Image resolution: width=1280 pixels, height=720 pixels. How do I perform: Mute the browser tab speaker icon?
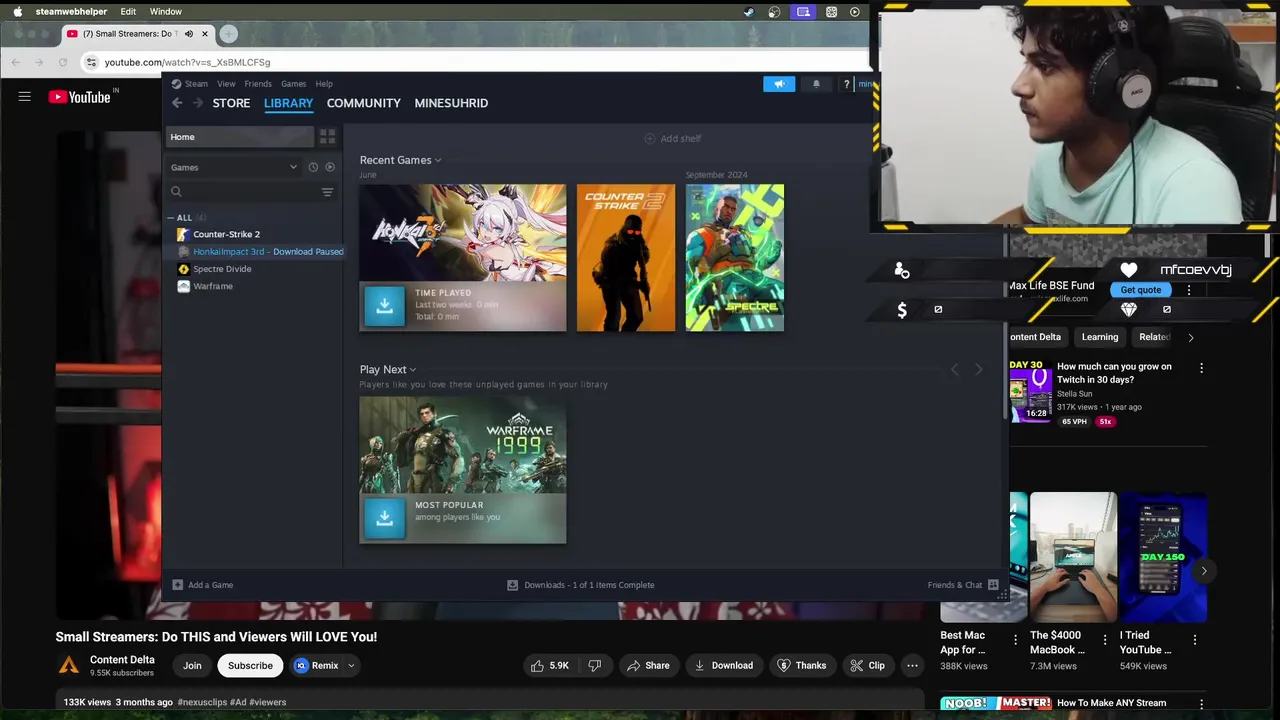pos(188,34)
